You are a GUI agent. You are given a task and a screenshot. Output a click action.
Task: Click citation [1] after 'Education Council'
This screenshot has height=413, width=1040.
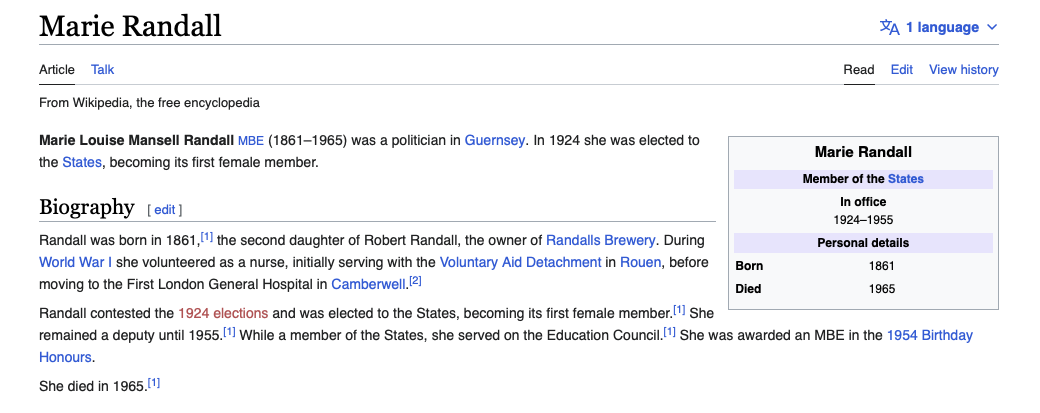(x=670, y=331)
